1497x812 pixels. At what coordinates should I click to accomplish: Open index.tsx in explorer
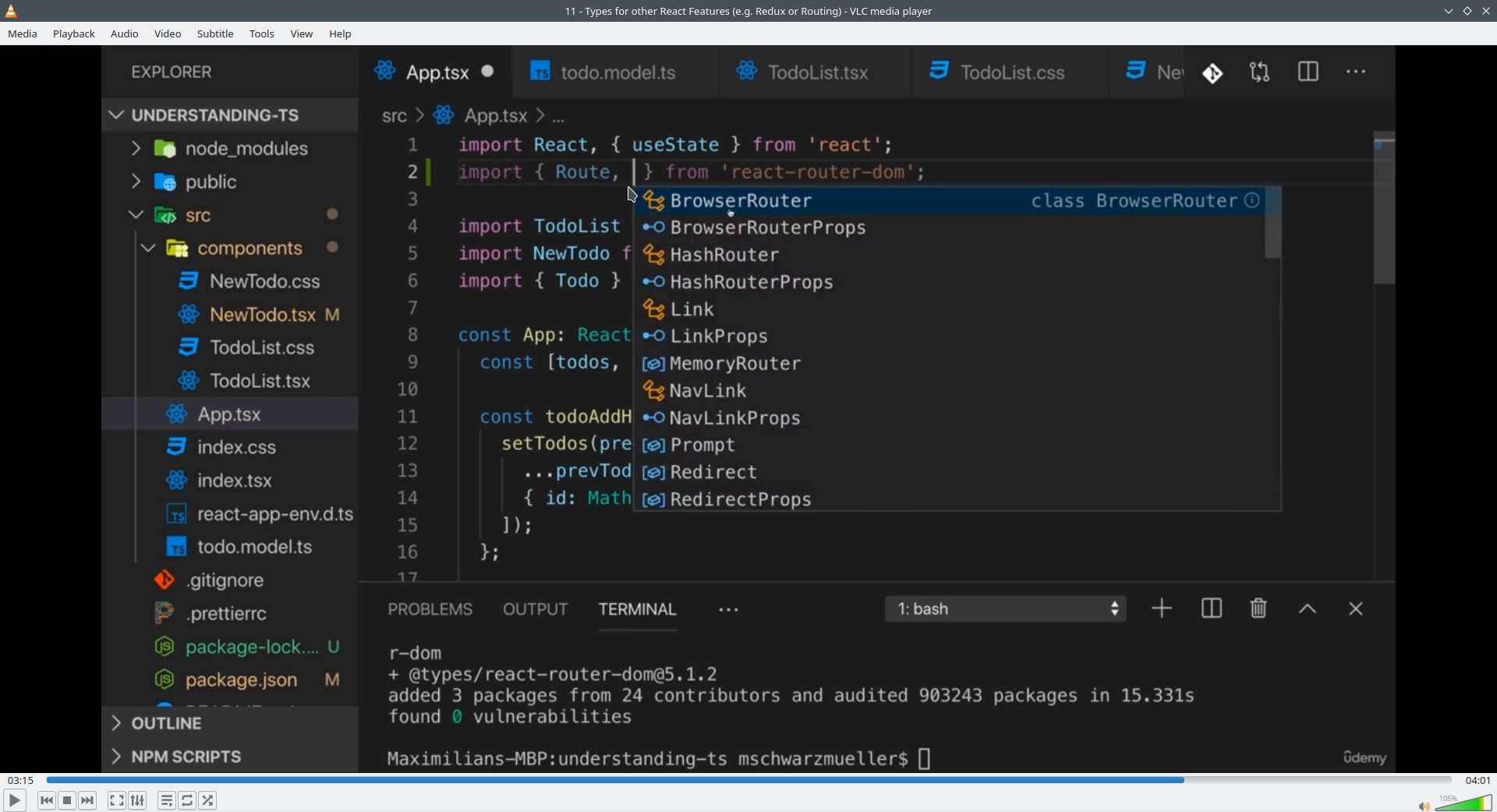[x=230, y=481]
